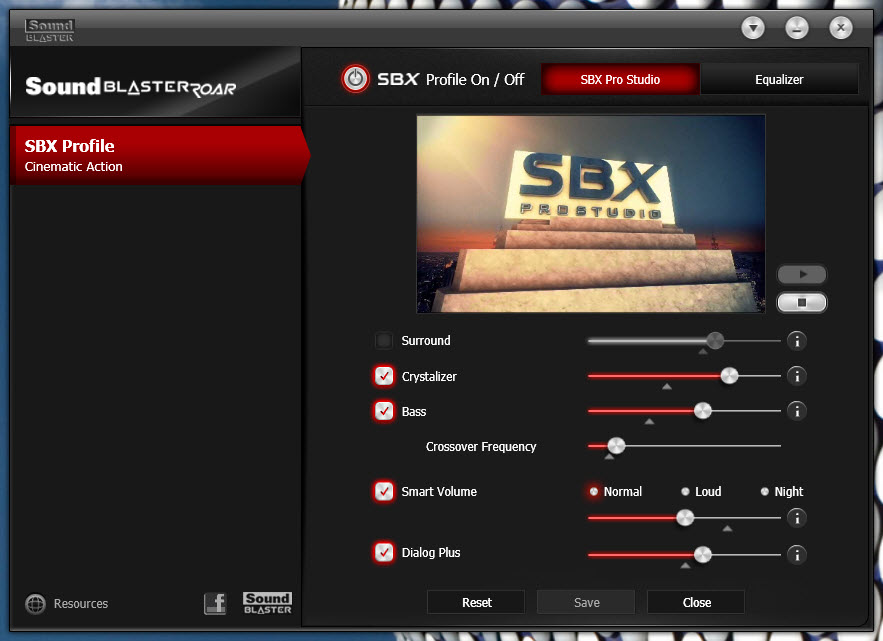Click the "Bass" label text
Viewport: 883px width, 641px height.
[414, 412]
